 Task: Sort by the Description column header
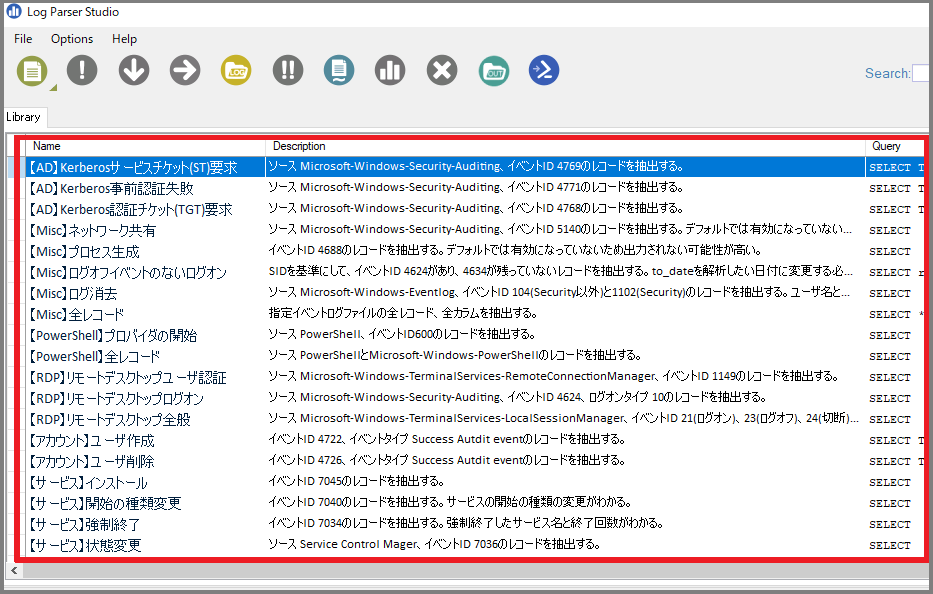pos(565,146)
